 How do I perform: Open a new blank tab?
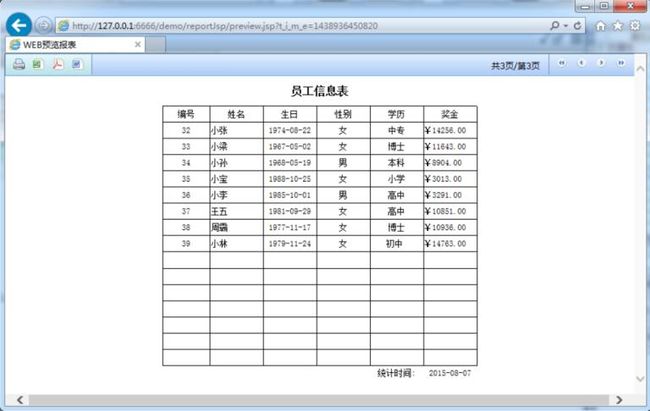(x=155, y=44)
